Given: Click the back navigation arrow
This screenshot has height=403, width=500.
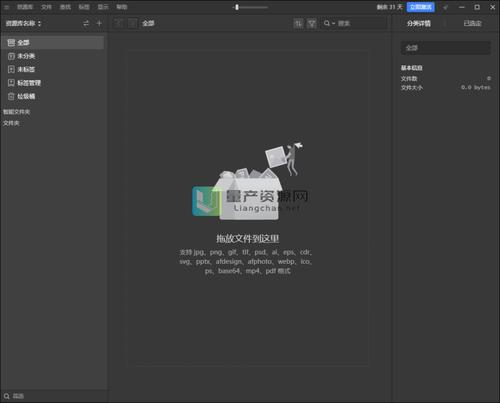Looking at the screenshot, I should click(x=119, y=23).
